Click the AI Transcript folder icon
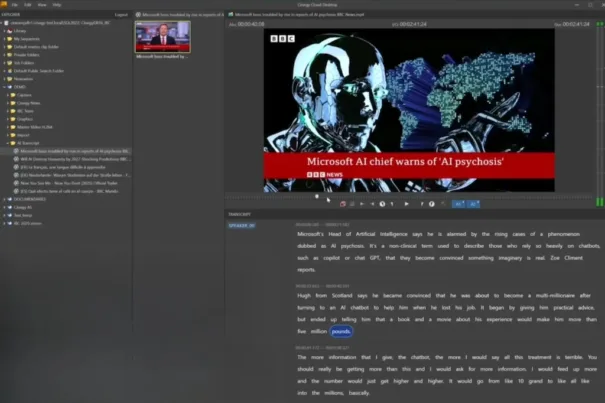Image resolution: width=605 pixels, height=403 pixels. (x=14, y=143)
